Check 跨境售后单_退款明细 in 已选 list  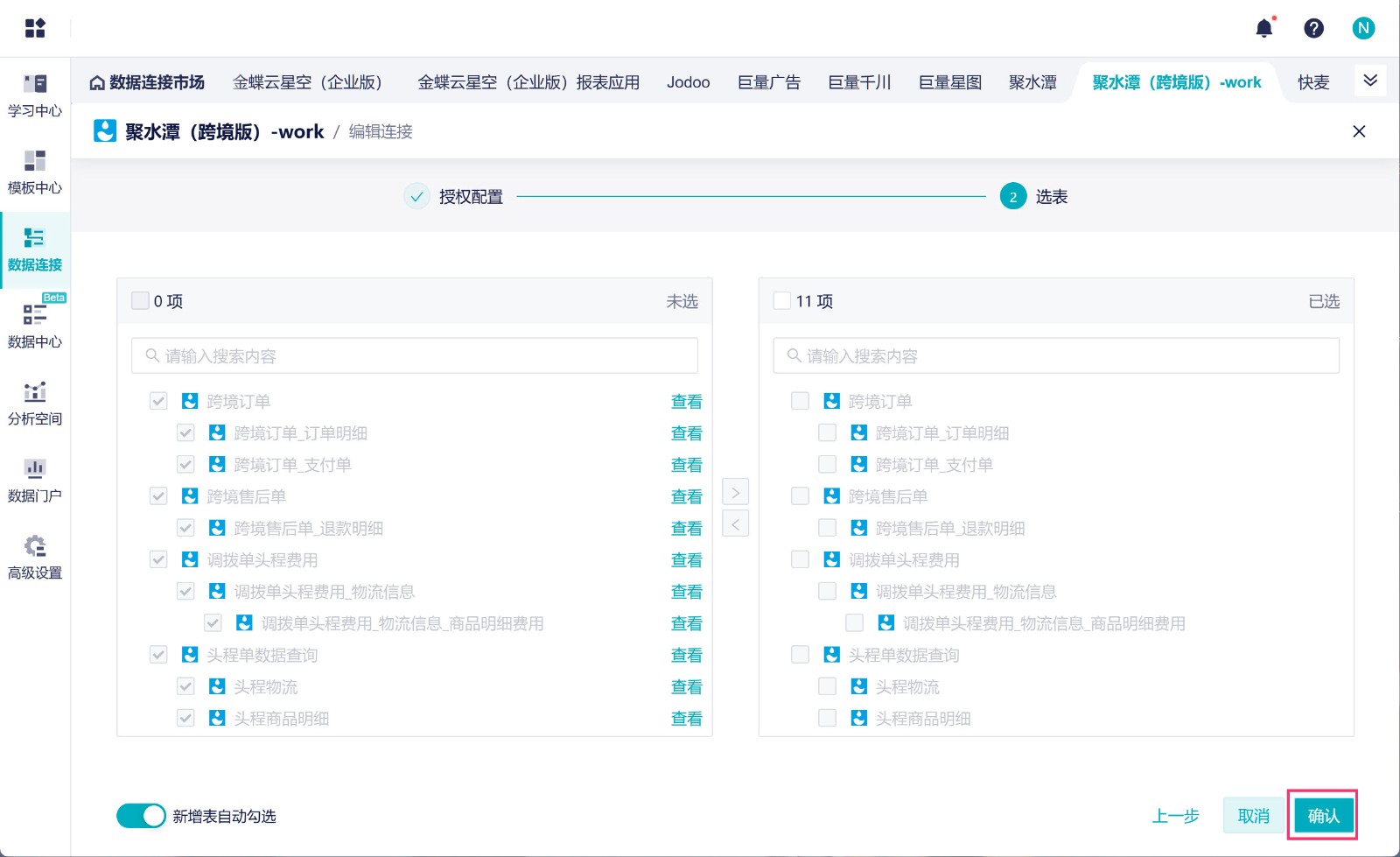point(827,528)
